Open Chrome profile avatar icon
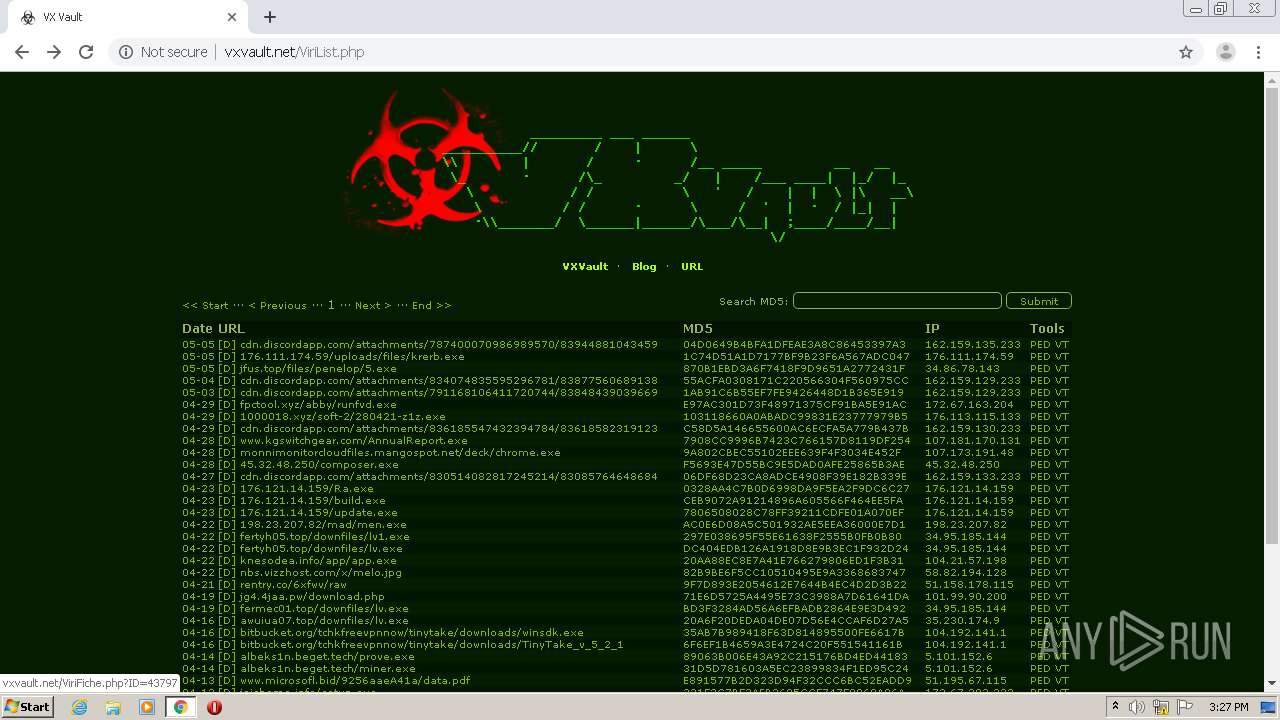This screenshot has height=720, width=1280. coord(1226,52)
